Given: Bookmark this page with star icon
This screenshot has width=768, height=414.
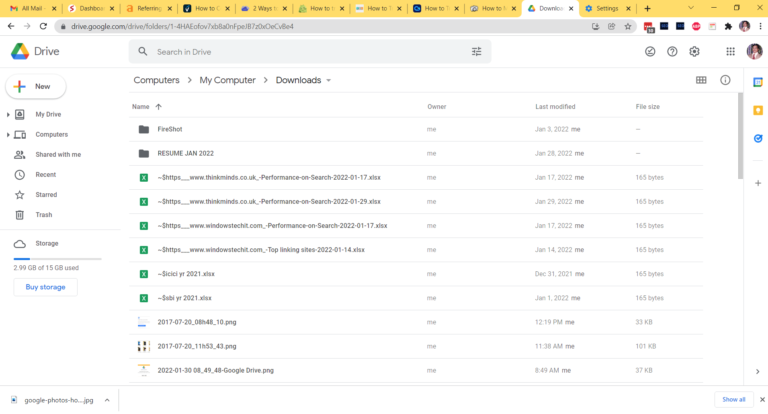Looking at the screenshot, I should (x=628, y=26).
